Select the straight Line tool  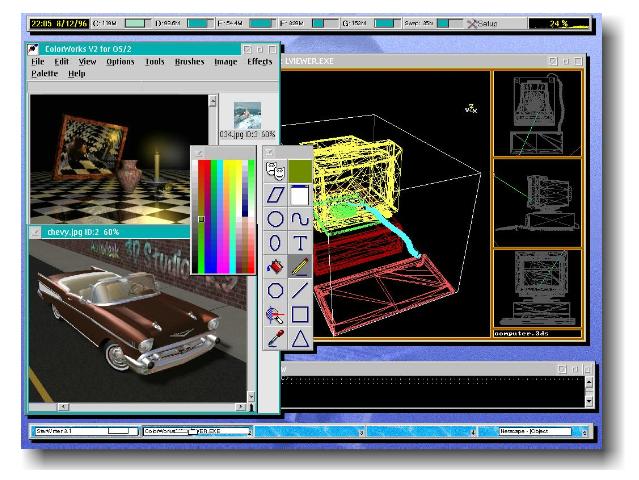pyautogui.click(x=300, y=291)
